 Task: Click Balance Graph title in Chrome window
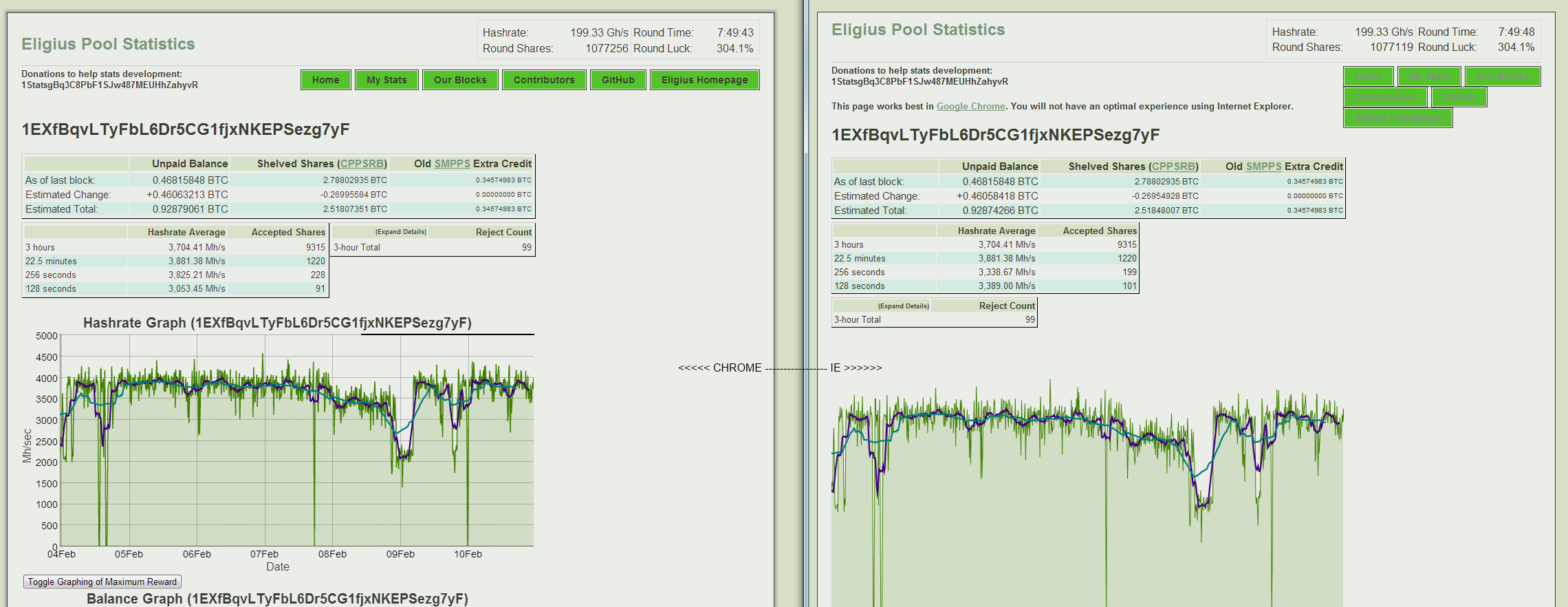coord(277,599)
